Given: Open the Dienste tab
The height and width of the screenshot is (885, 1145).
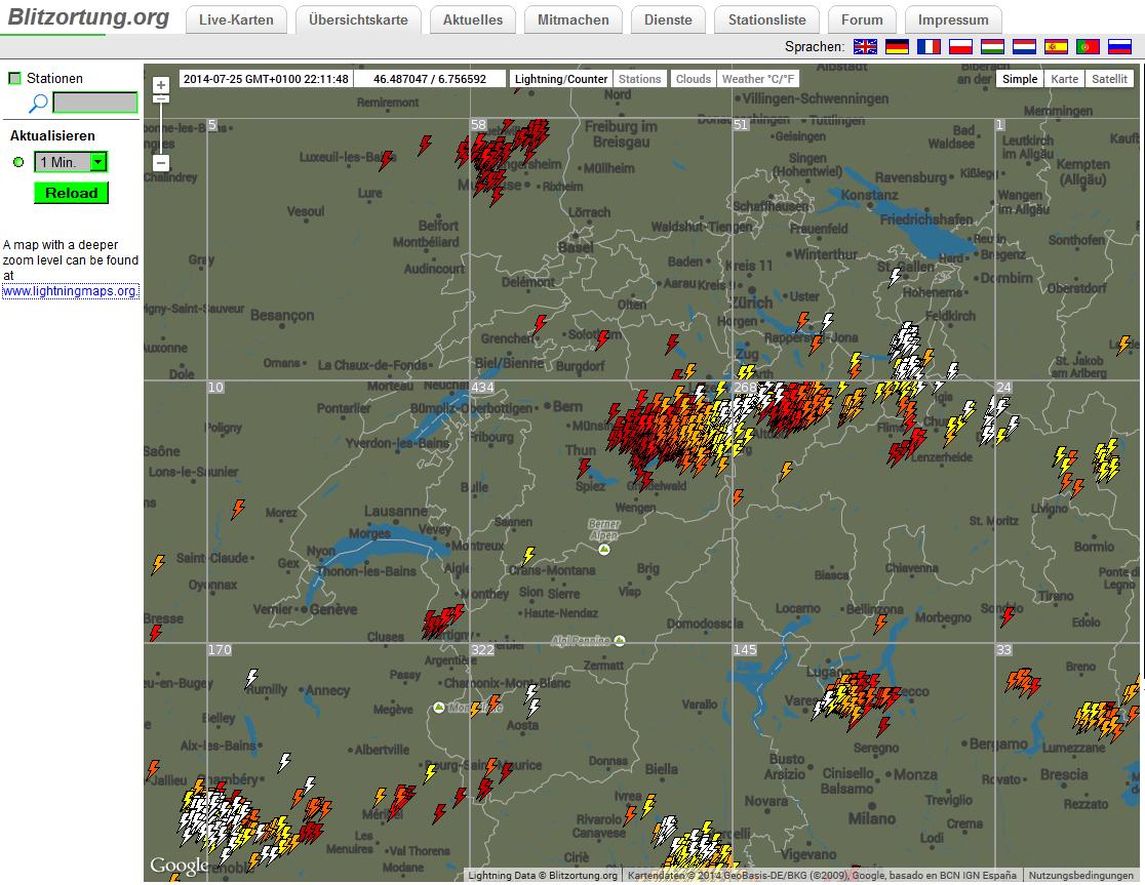Looking at the screenshot, I should pyautogui.click(x=668, y=20).
